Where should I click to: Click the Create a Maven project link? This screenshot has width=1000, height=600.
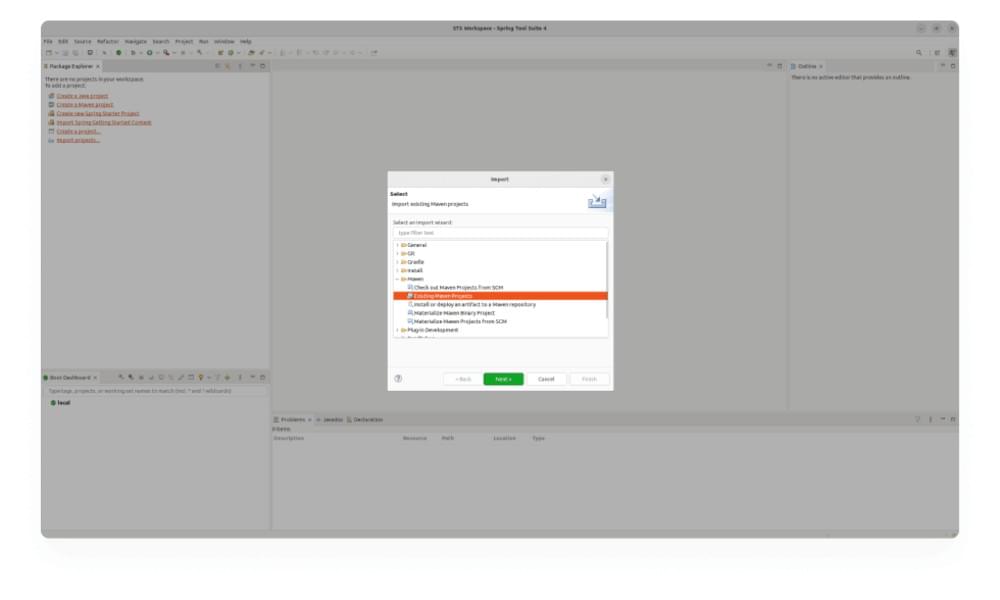coord(84,104)
